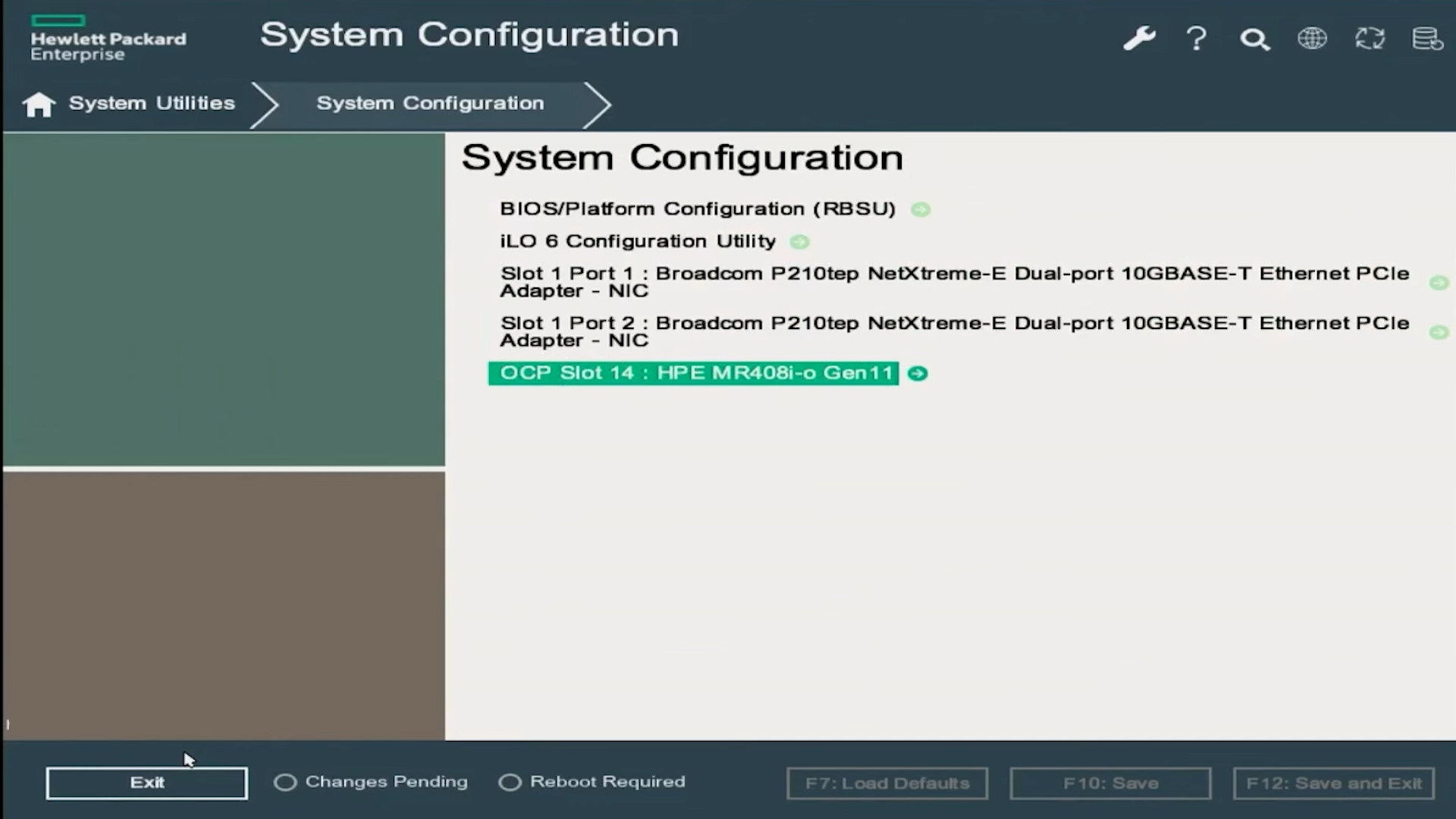This screenshot has height=819, width=1456.
Task: Click F7: Load Defaults button
Action: [886, 783]
